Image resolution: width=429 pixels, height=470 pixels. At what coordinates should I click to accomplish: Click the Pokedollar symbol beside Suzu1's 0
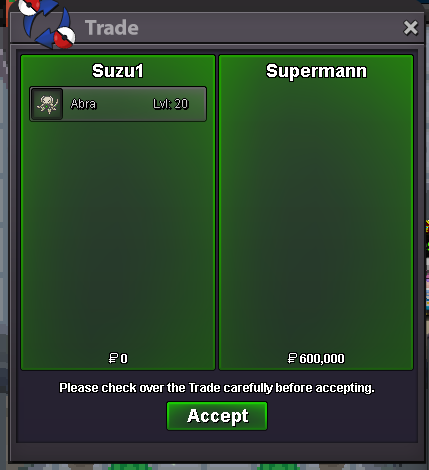click(x=113, y=358)
